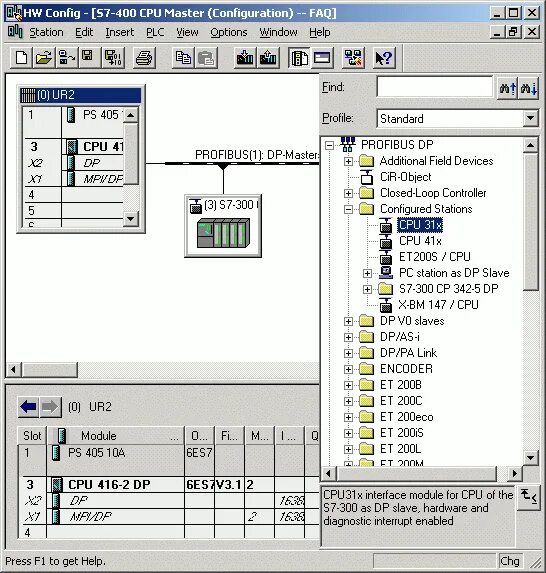The width and height of the screenshot is (546, 573).
Task: Expand the ENCODER folder
Action: [x=349, y=369]
